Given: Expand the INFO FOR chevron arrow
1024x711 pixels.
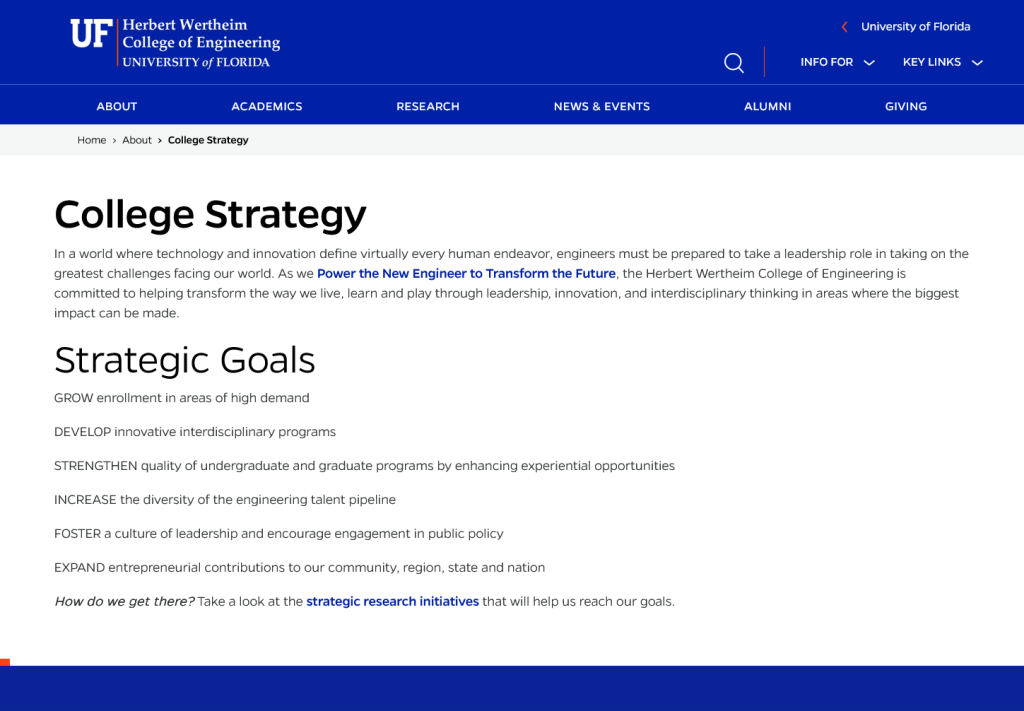Looking at the screenshot, I should click(x=869, y=62).
